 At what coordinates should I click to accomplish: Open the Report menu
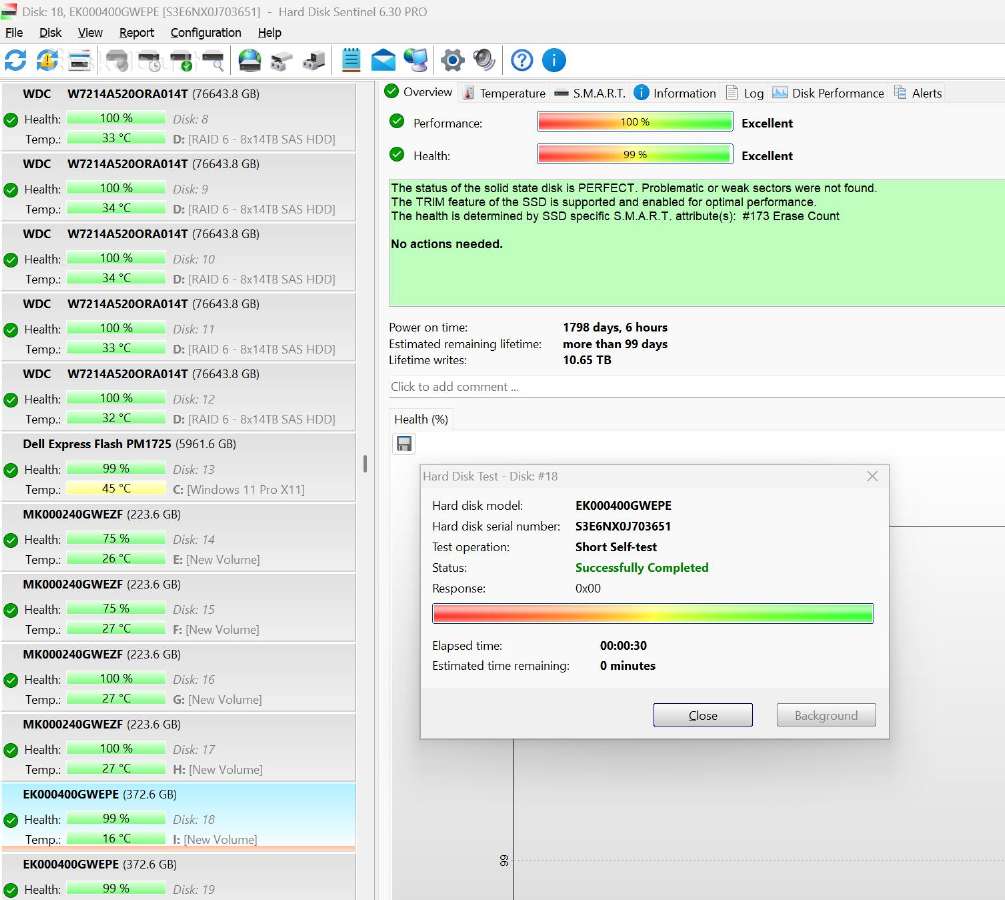(x=137, y=33)
